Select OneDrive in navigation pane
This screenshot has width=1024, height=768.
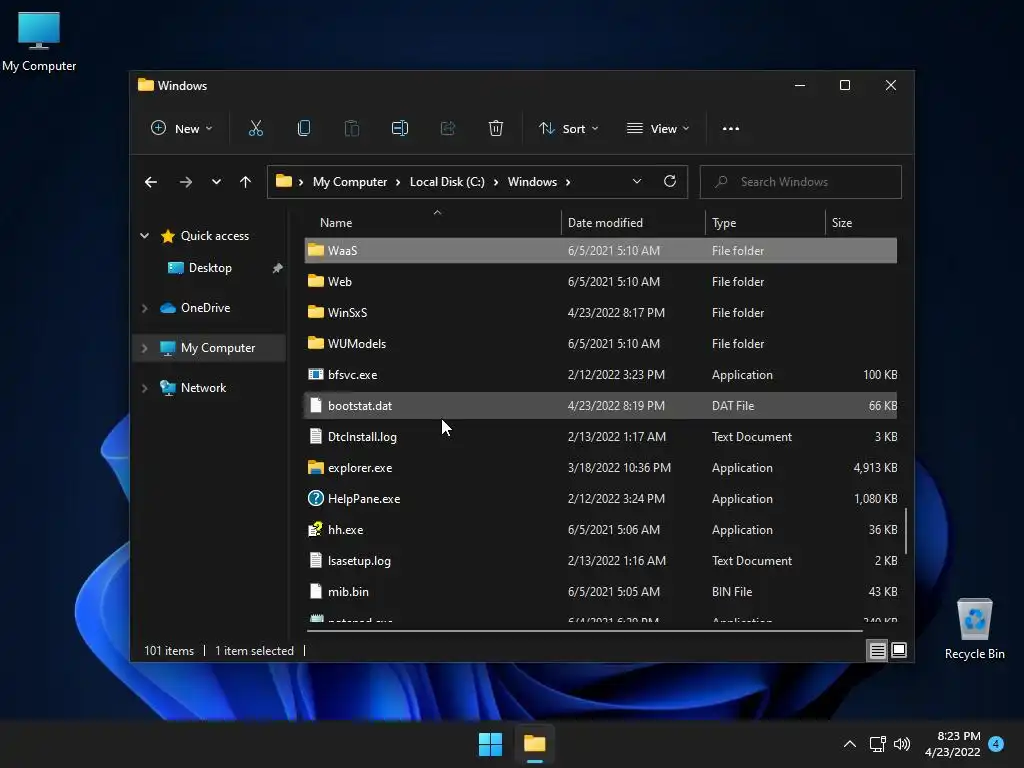pos(205,308)
